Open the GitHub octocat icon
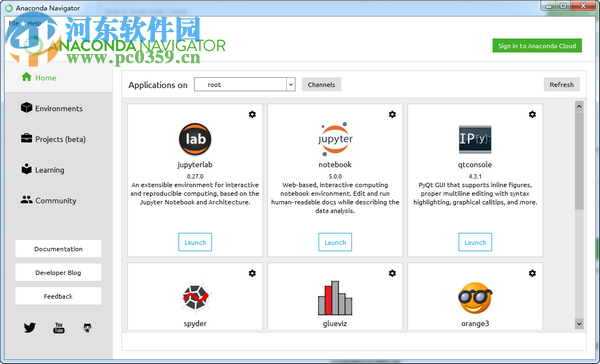The width and height of the screenshot is (600, 364). pos(88,328)
